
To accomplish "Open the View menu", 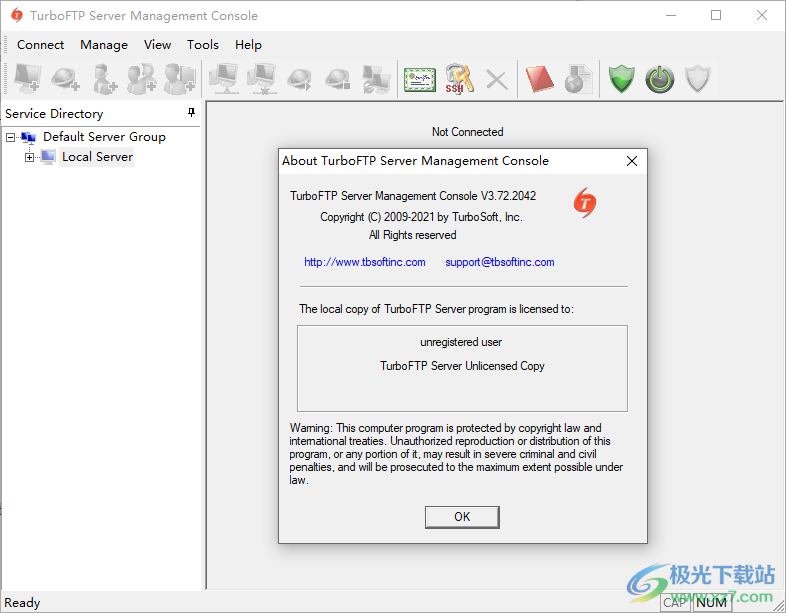I will click(x=157, y=45).
